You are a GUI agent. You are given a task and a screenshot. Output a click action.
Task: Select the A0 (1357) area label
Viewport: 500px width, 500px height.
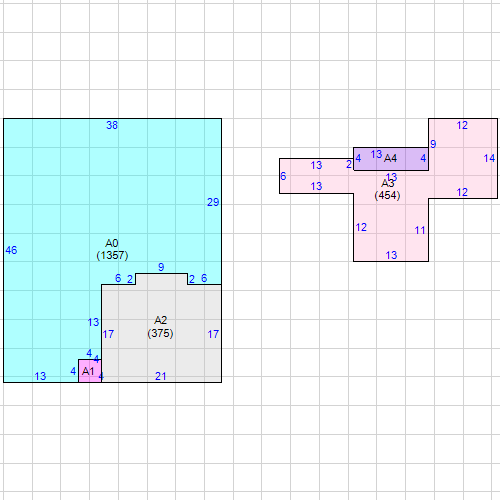point(112,249)
